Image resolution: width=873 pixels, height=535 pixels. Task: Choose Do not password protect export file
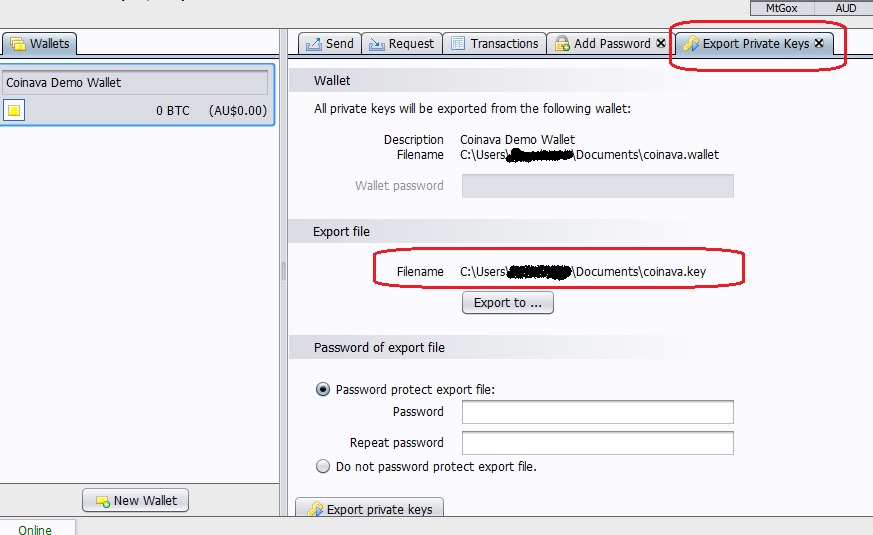(x=323, y=467)
